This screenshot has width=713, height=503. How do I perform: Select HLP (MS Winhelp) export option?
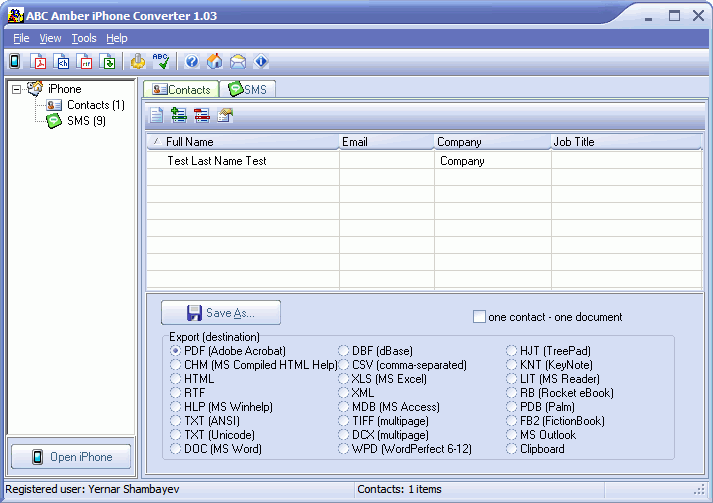176,407
